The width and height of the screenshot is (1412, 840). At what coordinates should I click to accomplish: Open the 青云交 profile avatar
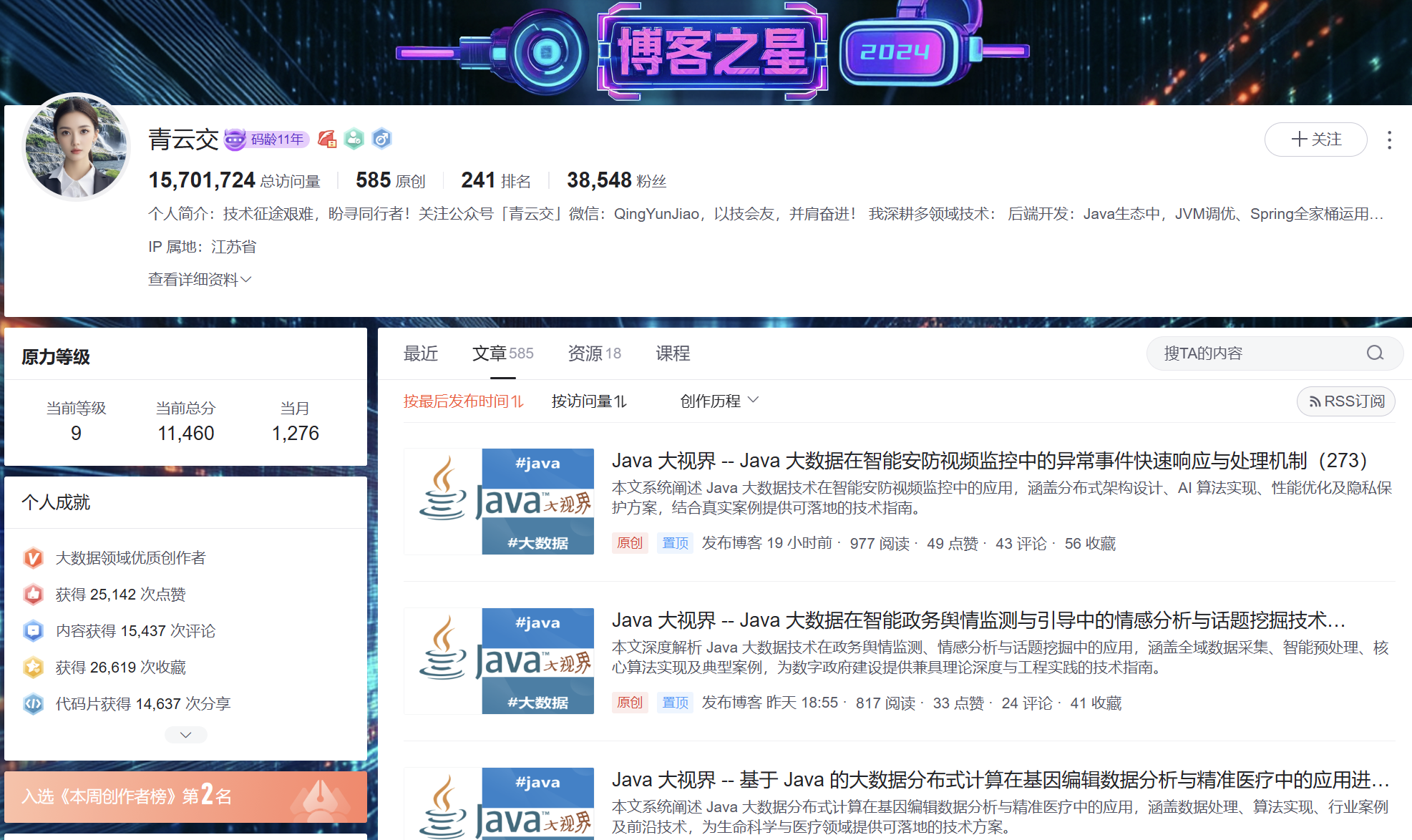coord(77,147)
